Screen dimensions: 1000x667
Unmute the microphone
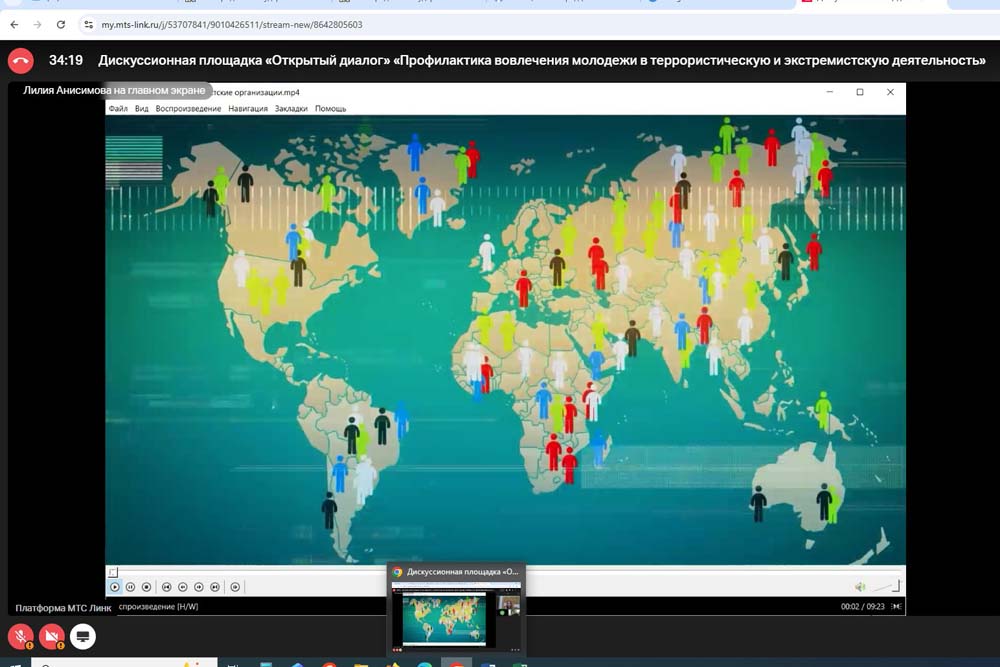[x=20, y=636]
